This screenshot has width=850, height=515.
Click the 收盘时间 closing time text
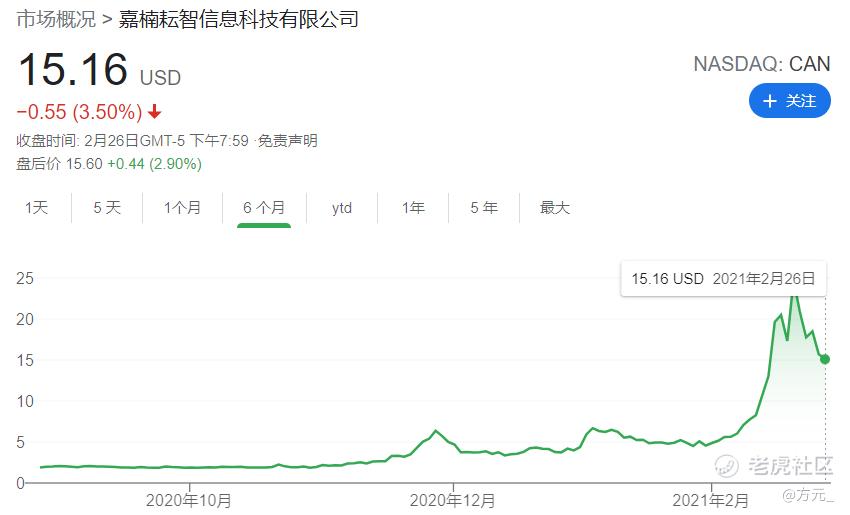coord(132,141)
